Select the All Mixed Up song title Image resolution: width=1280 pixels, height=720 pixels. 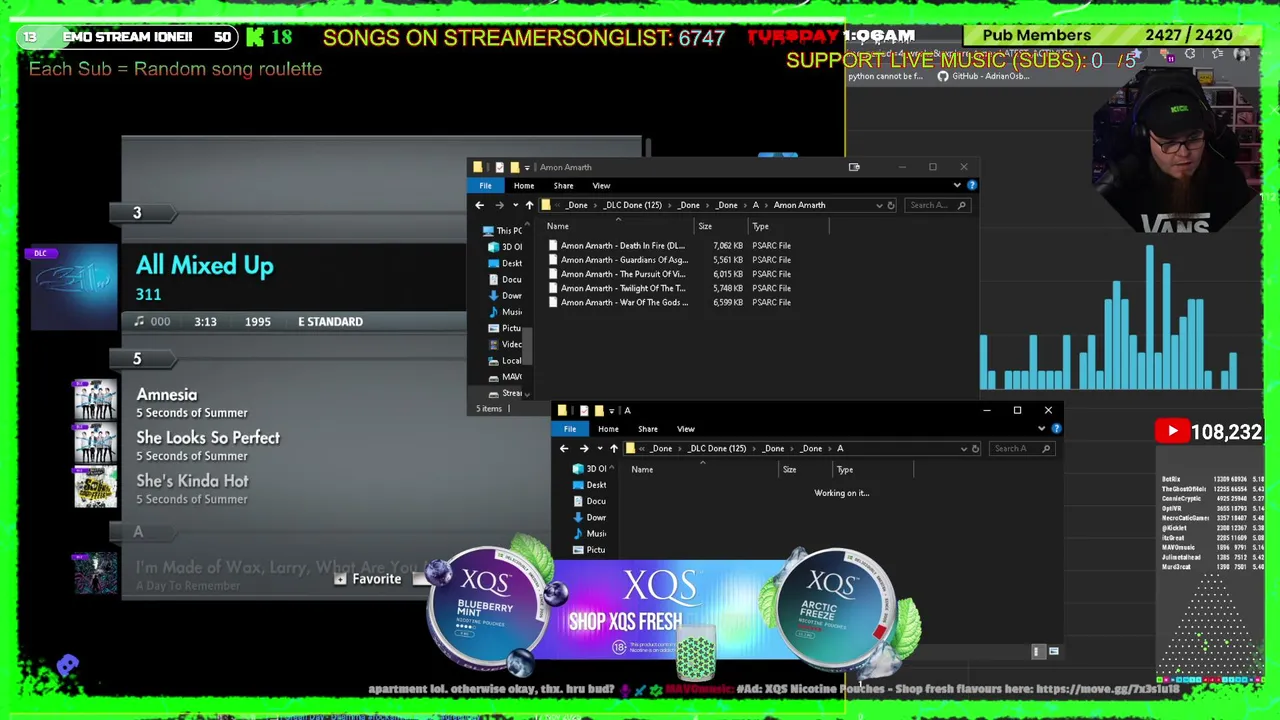pos(204,265)
